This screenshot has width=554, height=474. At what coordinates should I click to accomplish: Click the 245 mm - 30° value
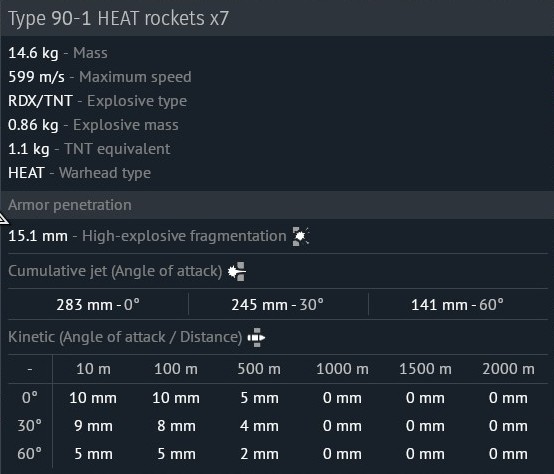click(x=277, y=304)
